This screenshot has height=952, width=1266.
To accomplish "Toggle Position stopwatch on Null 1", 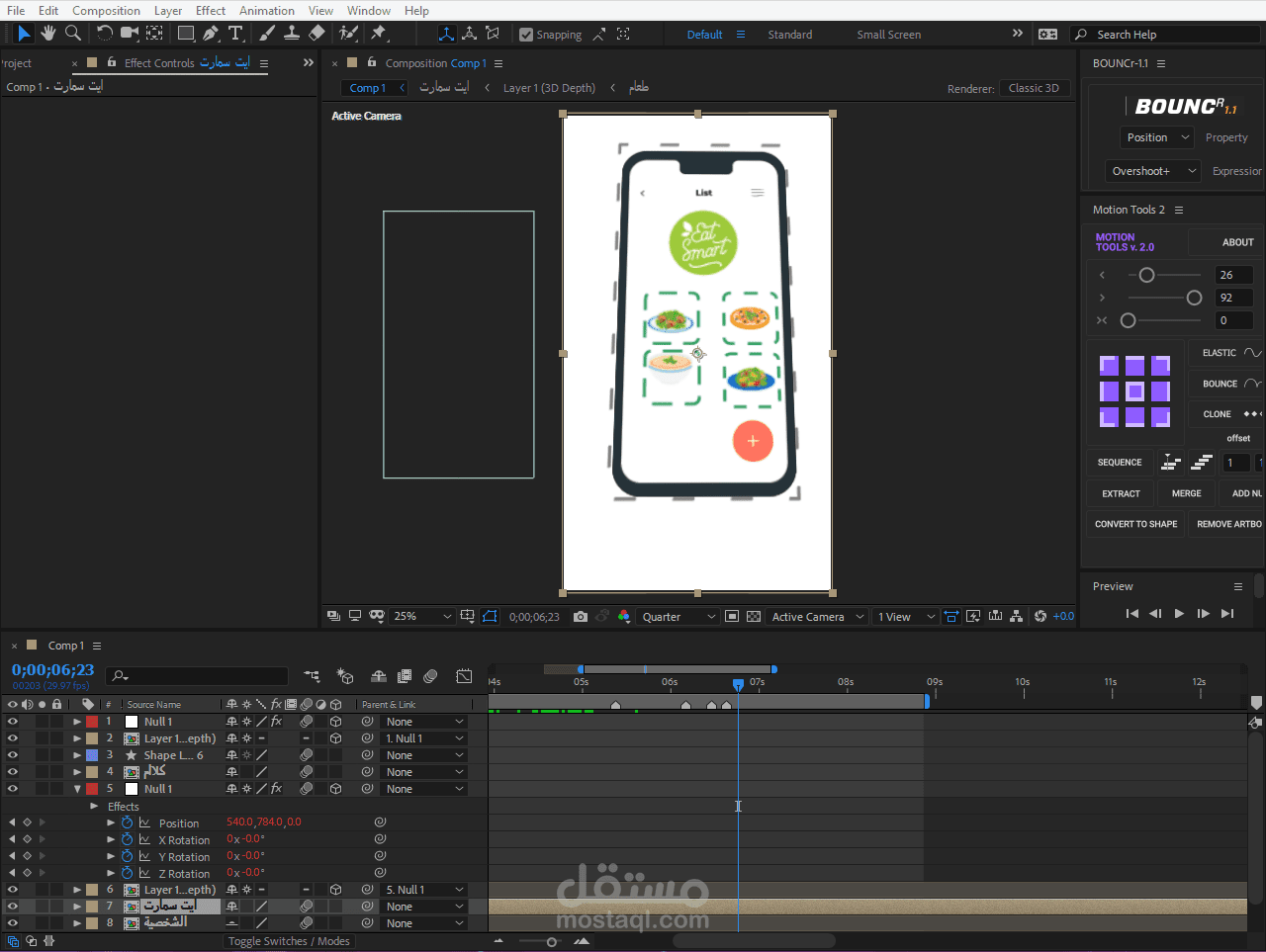I will (127, 822).
